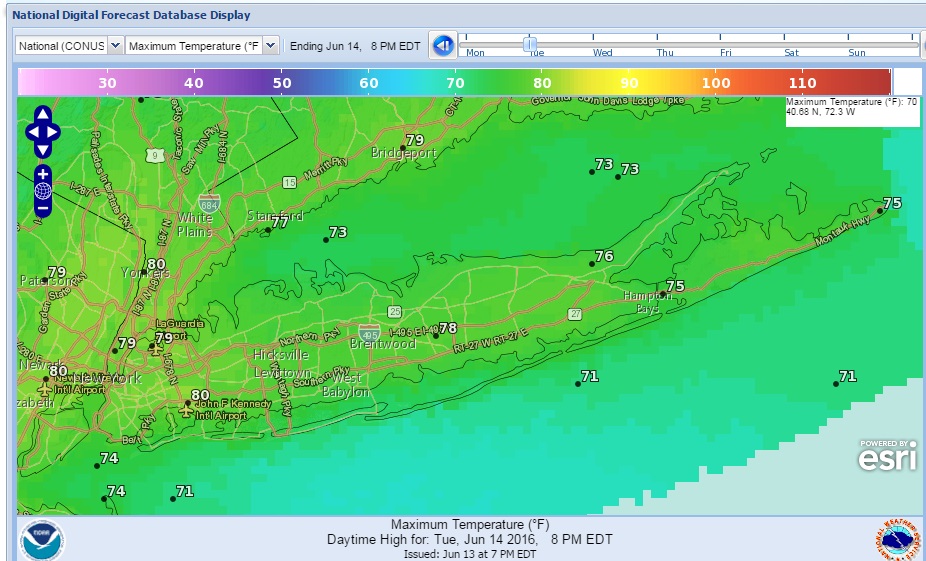Pan the map west with left arrow
The image size is (926, 561).
(x=31, y=132)
